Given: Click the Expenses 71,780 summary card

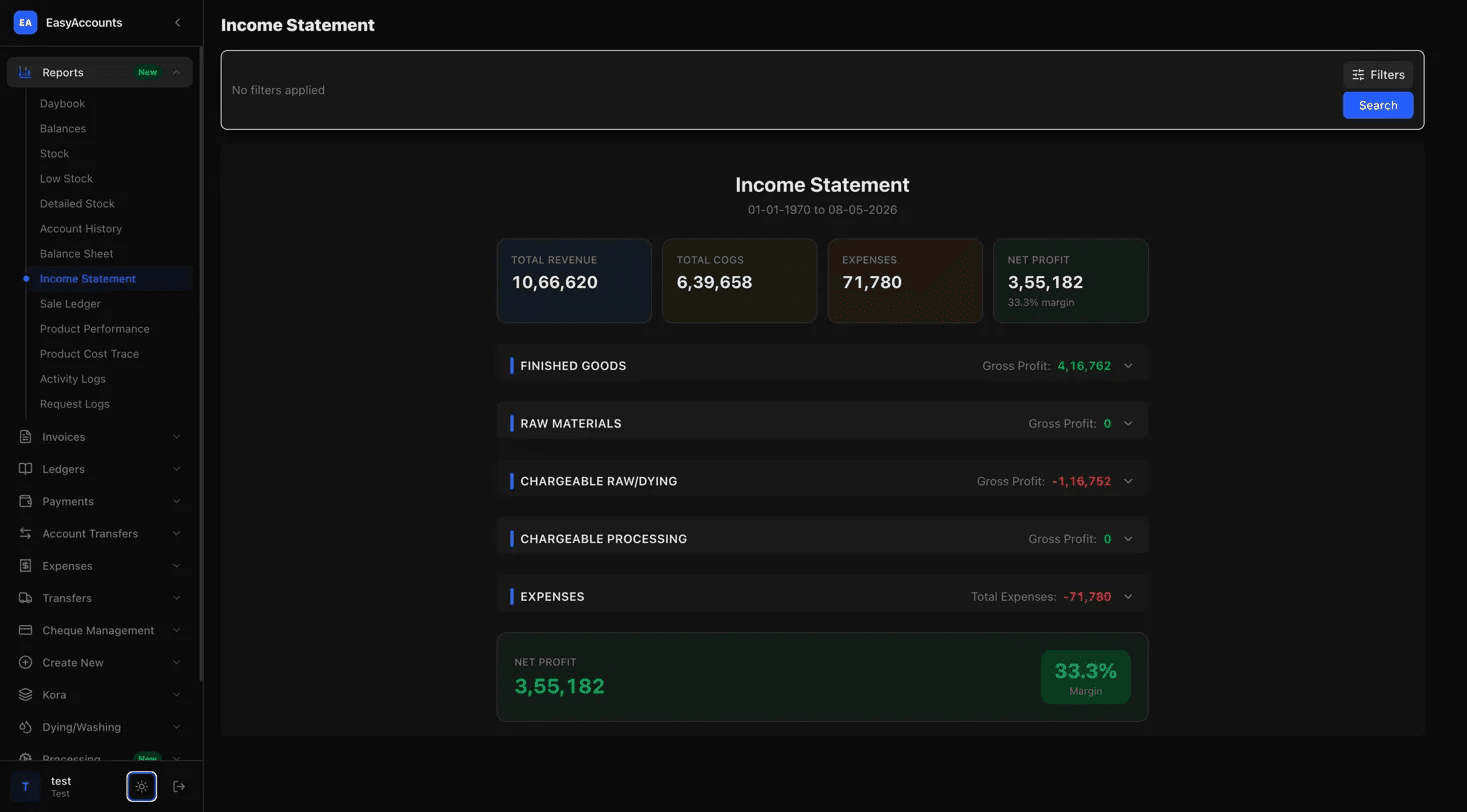Looking at the screenshot, I should [x=905, y=281].
